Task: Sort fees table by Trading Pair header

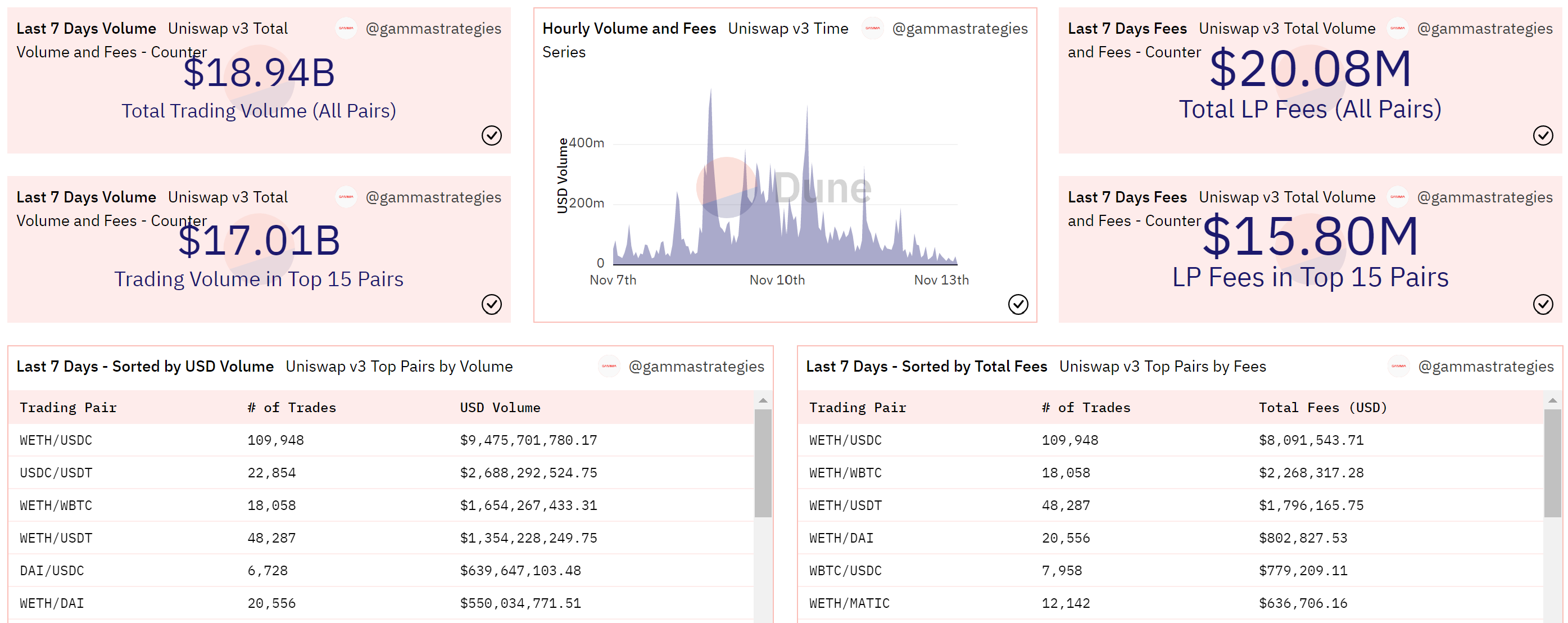Action: (x=857, y=408)
